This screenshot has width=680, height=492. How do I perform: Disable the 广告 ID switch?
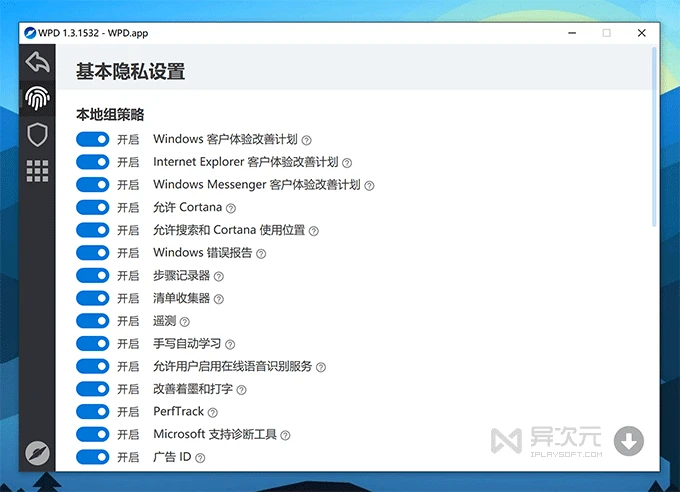pos(92,457)
